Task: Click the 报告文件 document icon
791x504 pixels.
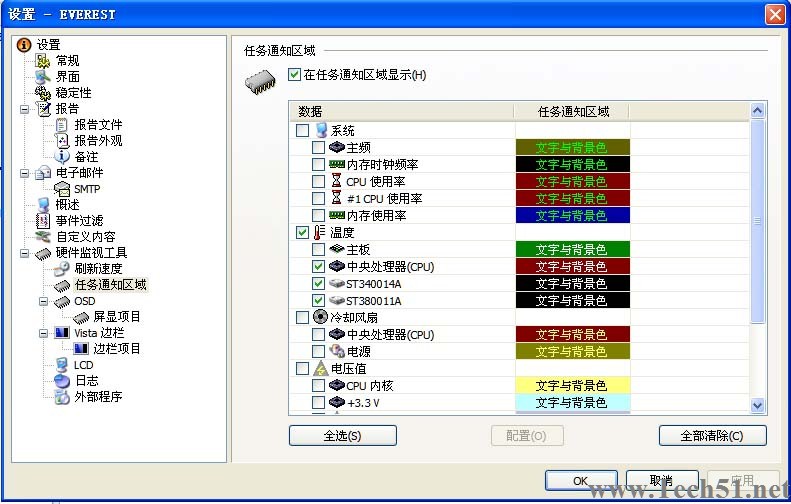Action: pos(62,125)
